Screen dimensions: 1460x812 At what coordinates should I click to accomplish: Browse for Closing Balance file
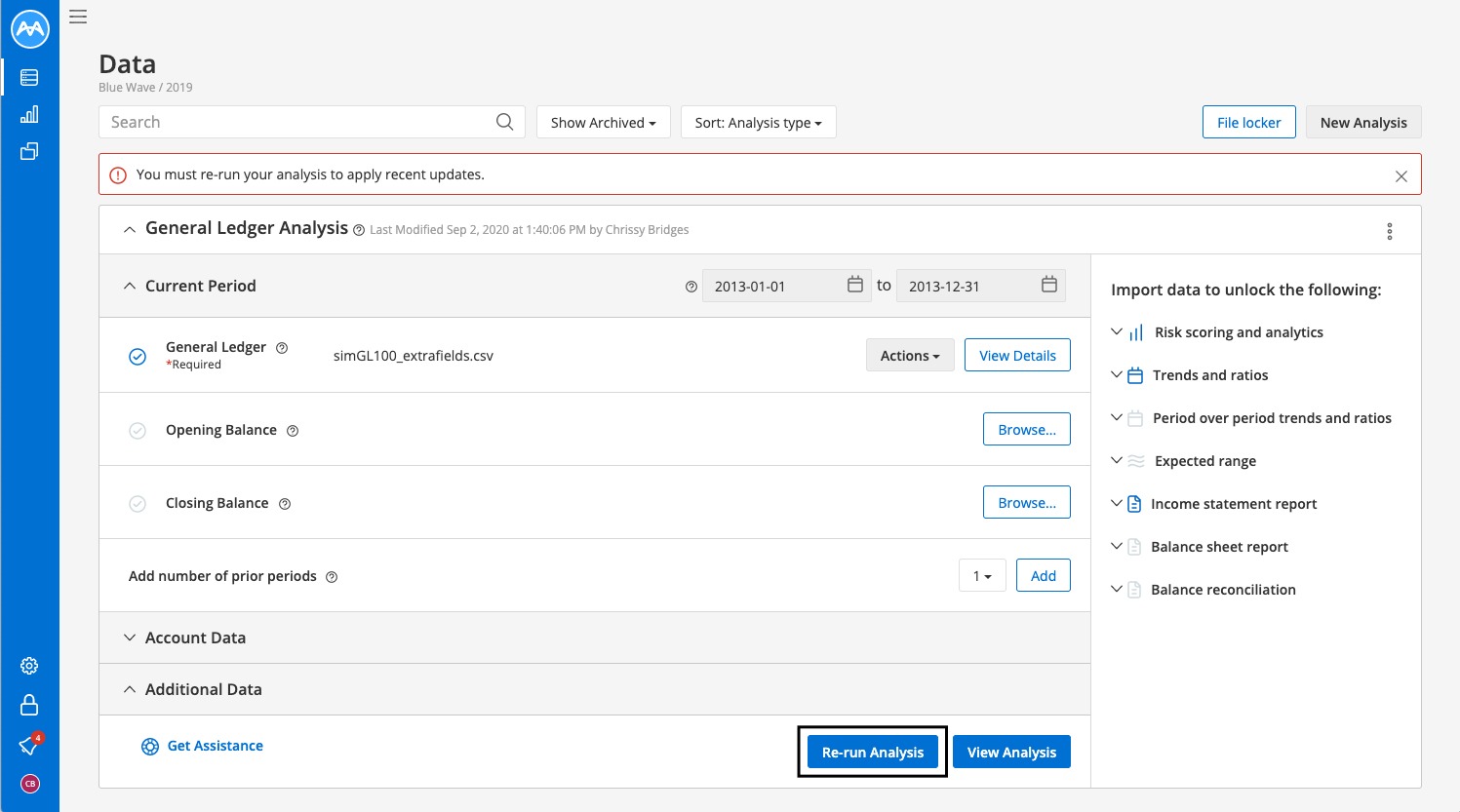tap(1027, 502)
